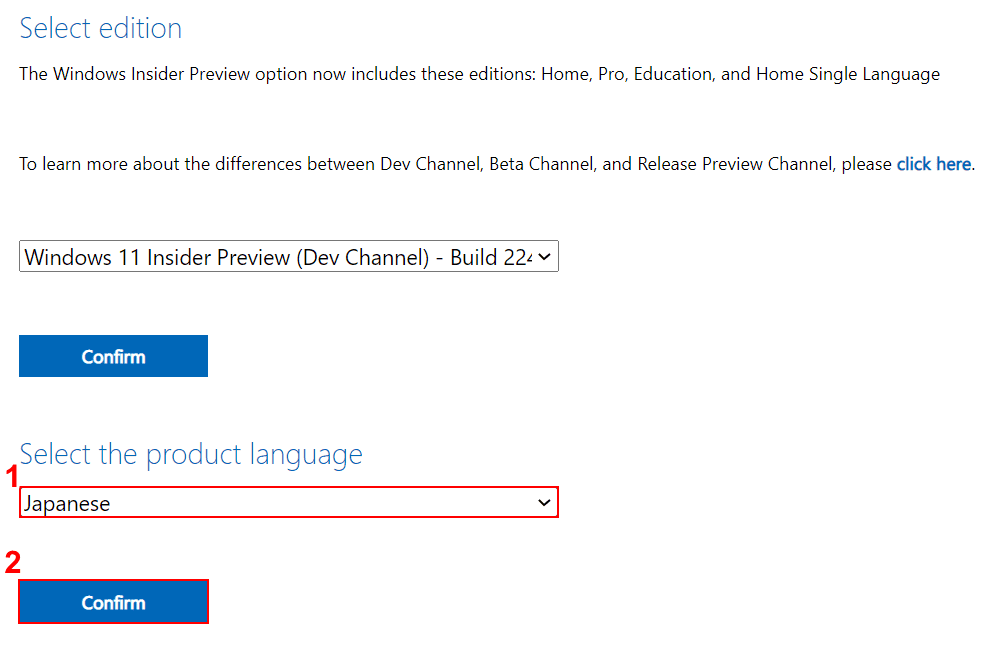
Task: Click the "To learn more" sentence start
Action: click(75, 164)
